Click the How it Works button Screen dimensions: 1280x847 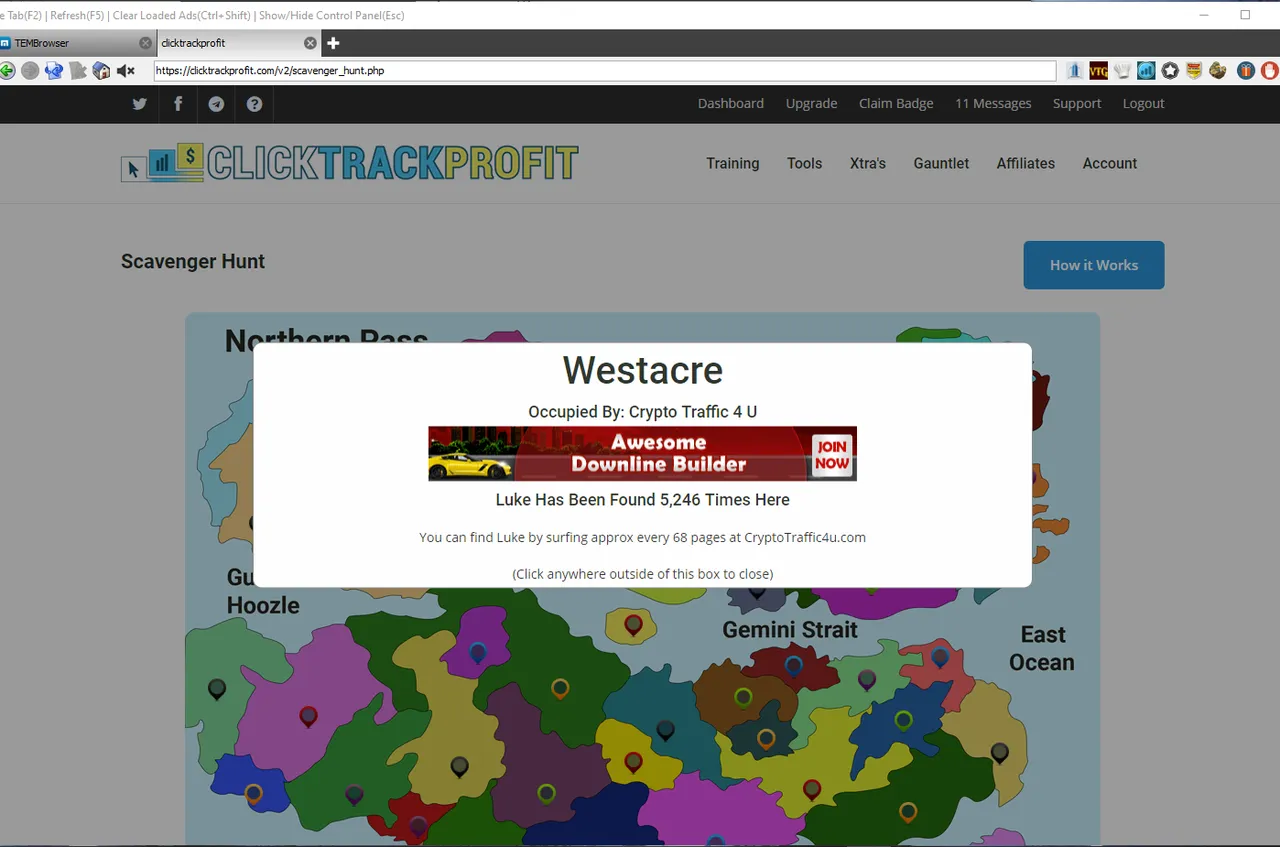[x=1094, y=265]
